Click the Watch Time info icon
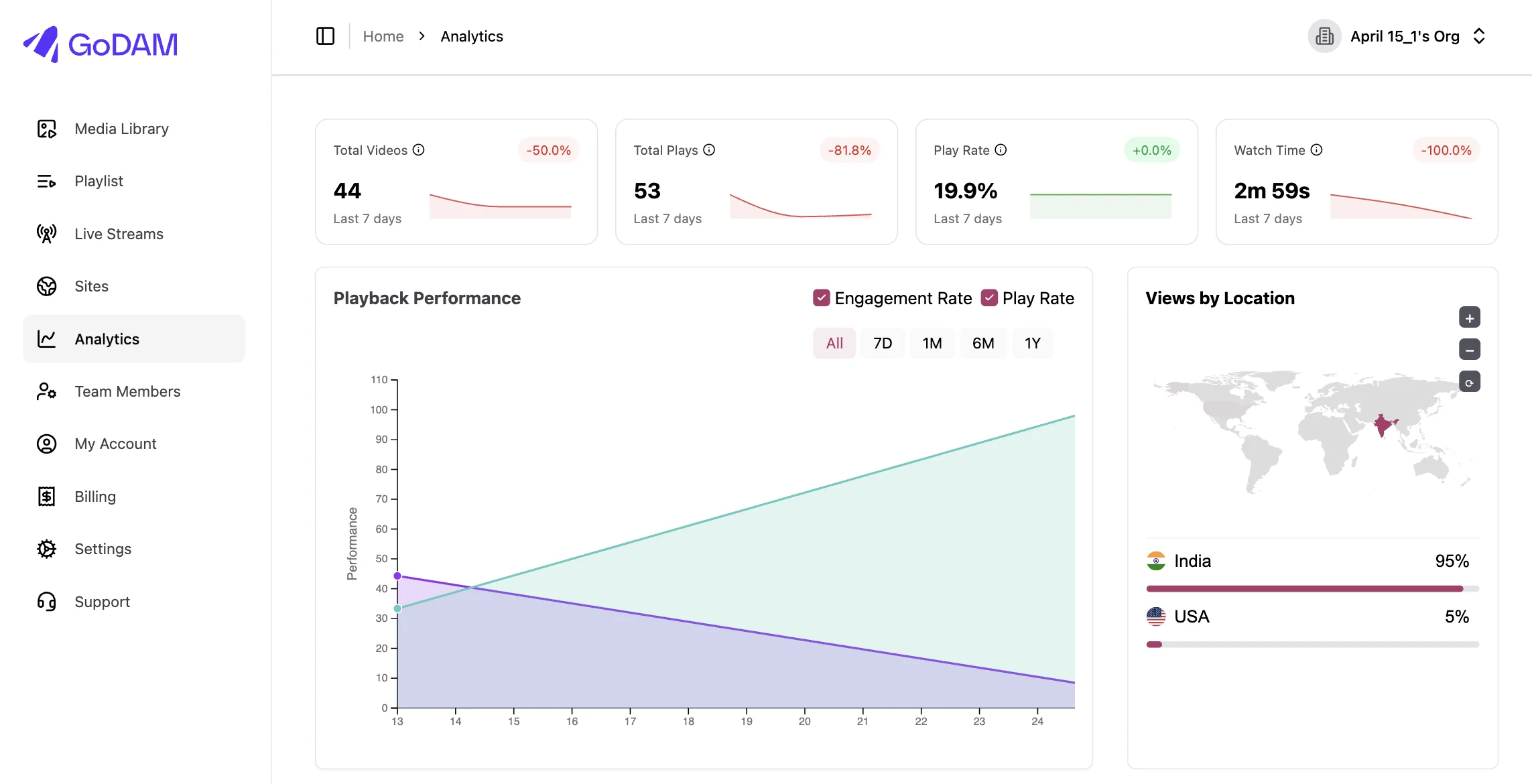This screenshot has height=784, width=1532. pos(1316,150)
